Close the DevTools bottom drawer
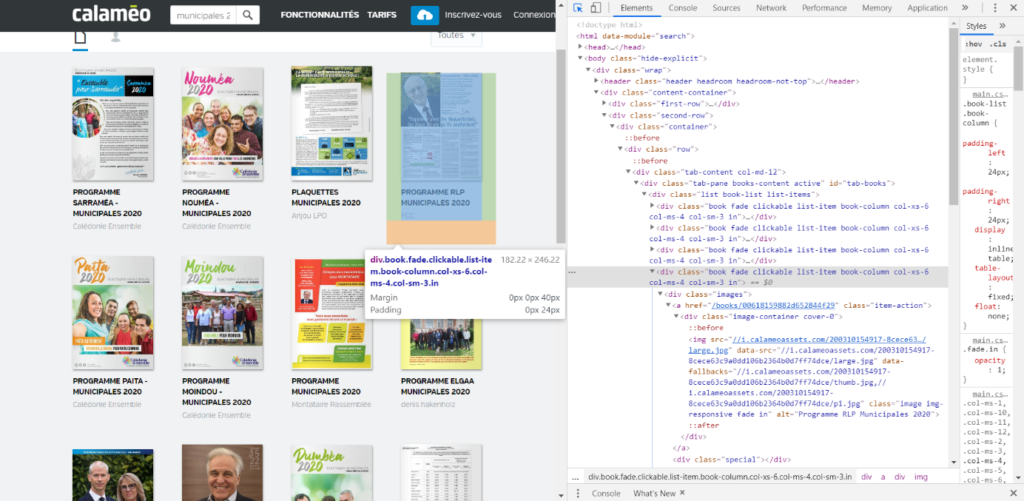The width and height of the screenshot is (1024, 501). tap(1014, 493)
